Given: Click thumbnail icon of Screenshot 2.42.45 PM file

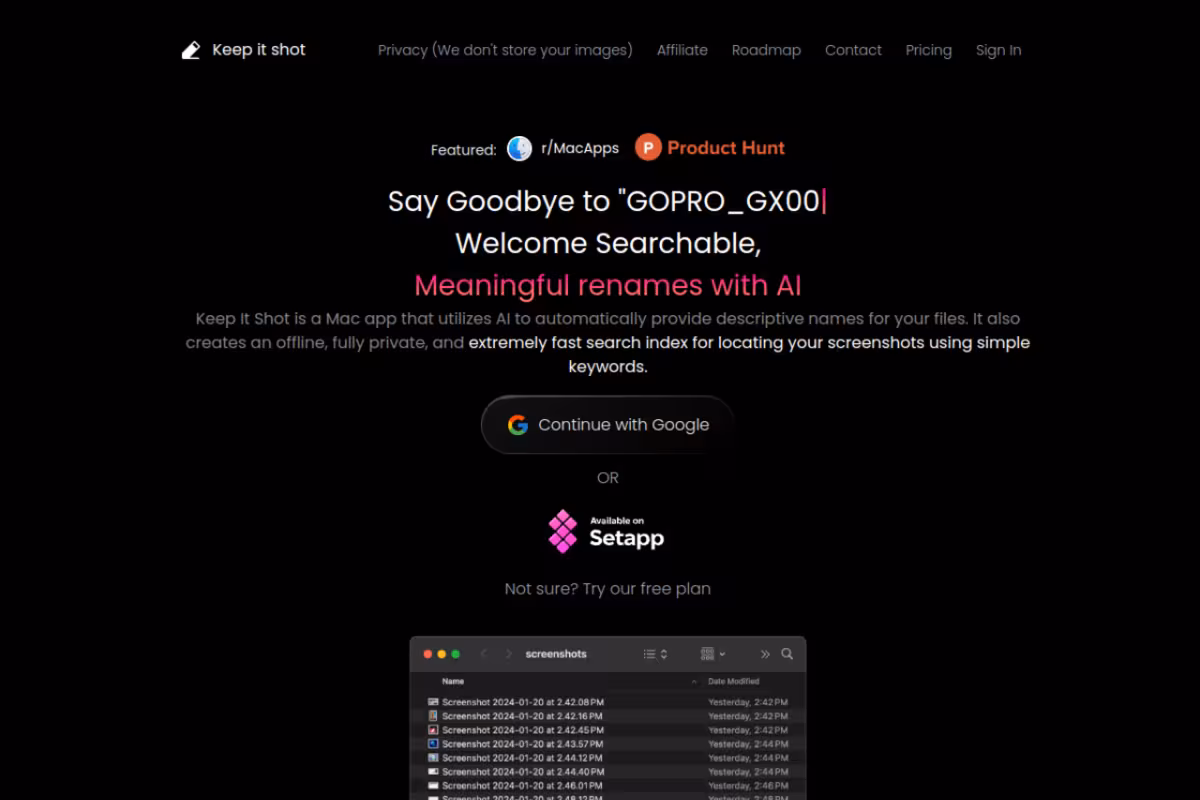Looking at the screenshot, I should click(433, 730).
